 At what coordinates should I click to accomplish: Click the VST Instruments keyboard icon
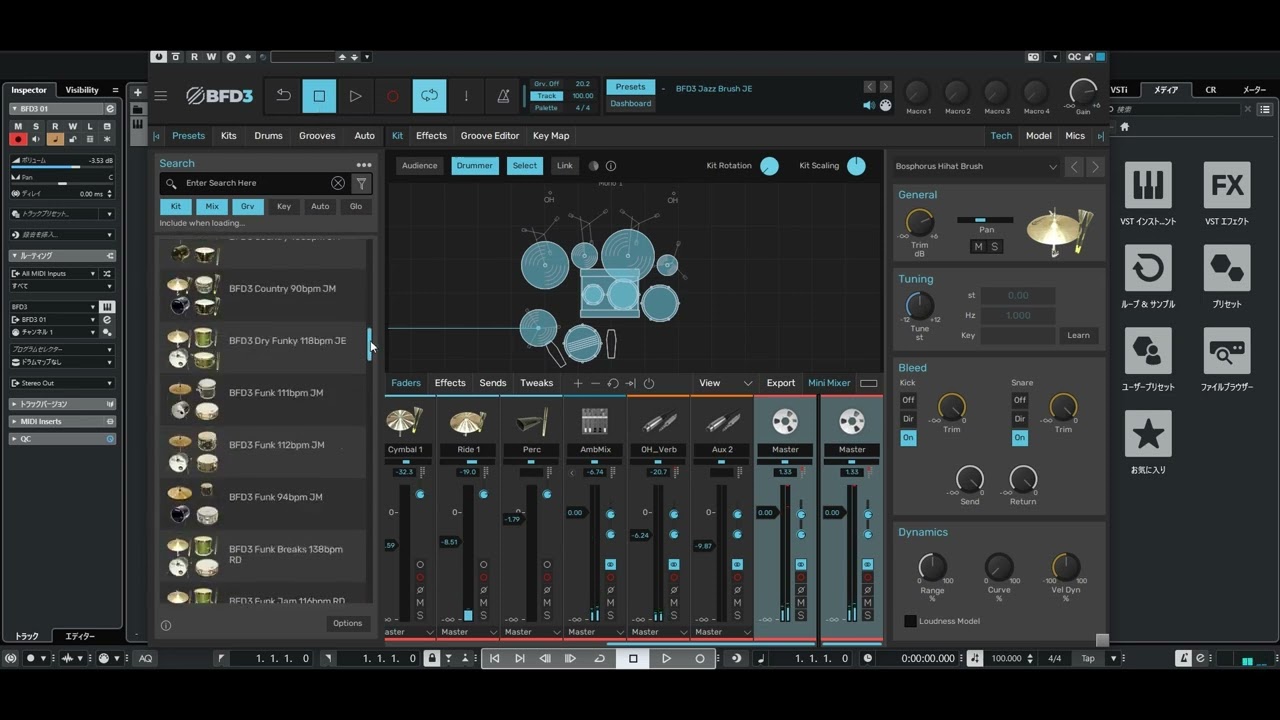pos(1148,185)
